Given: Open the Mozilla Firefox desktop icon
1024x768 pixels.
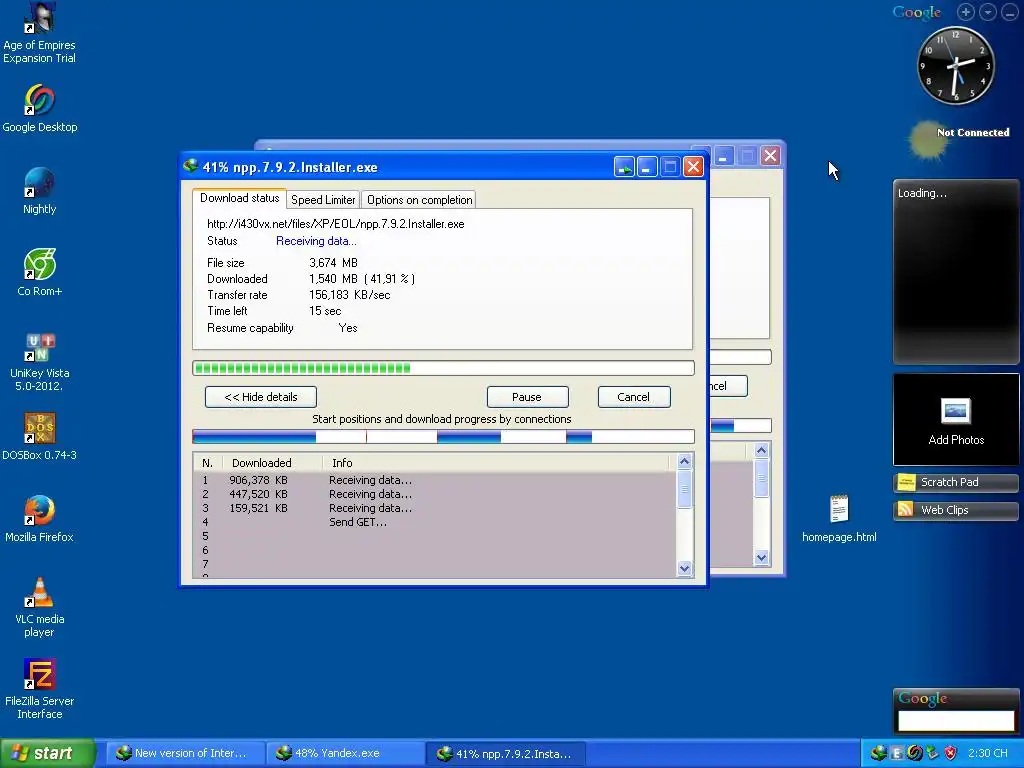Looking at the screenshot, I should pos(39,510).
